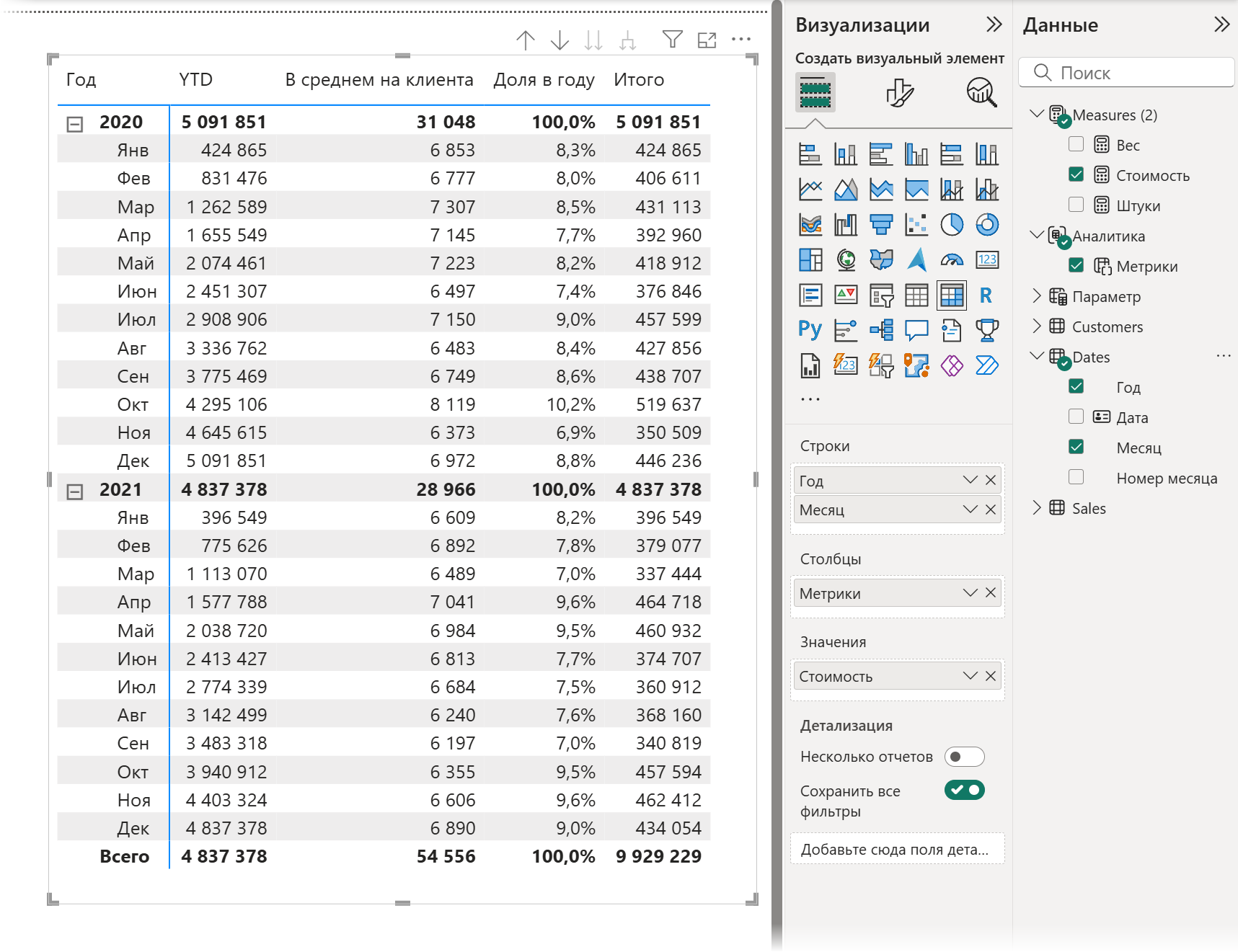This screenshot has height=952, width=1238.
Task: Select the pie chart visualization icon
Action: tap(952, 225)
